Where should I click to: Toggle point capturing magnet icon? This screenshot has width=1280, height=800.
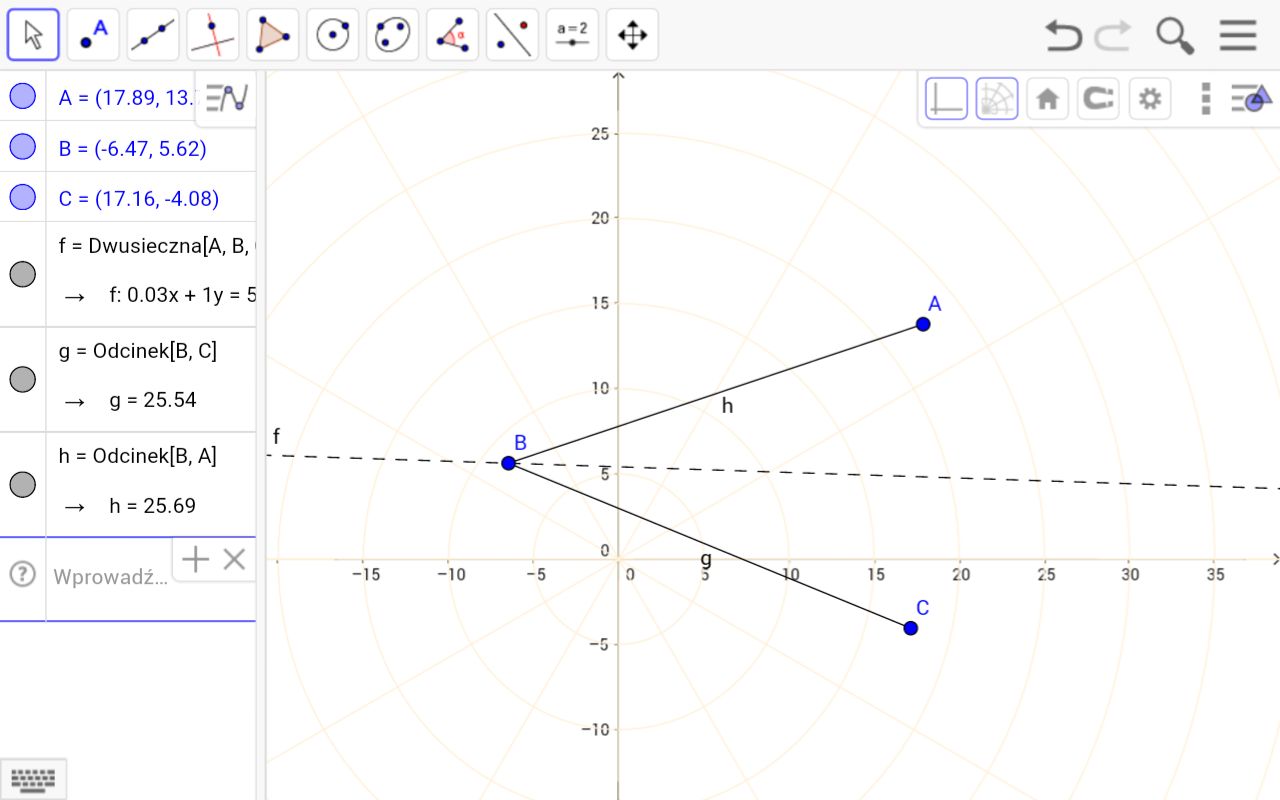1098,99
